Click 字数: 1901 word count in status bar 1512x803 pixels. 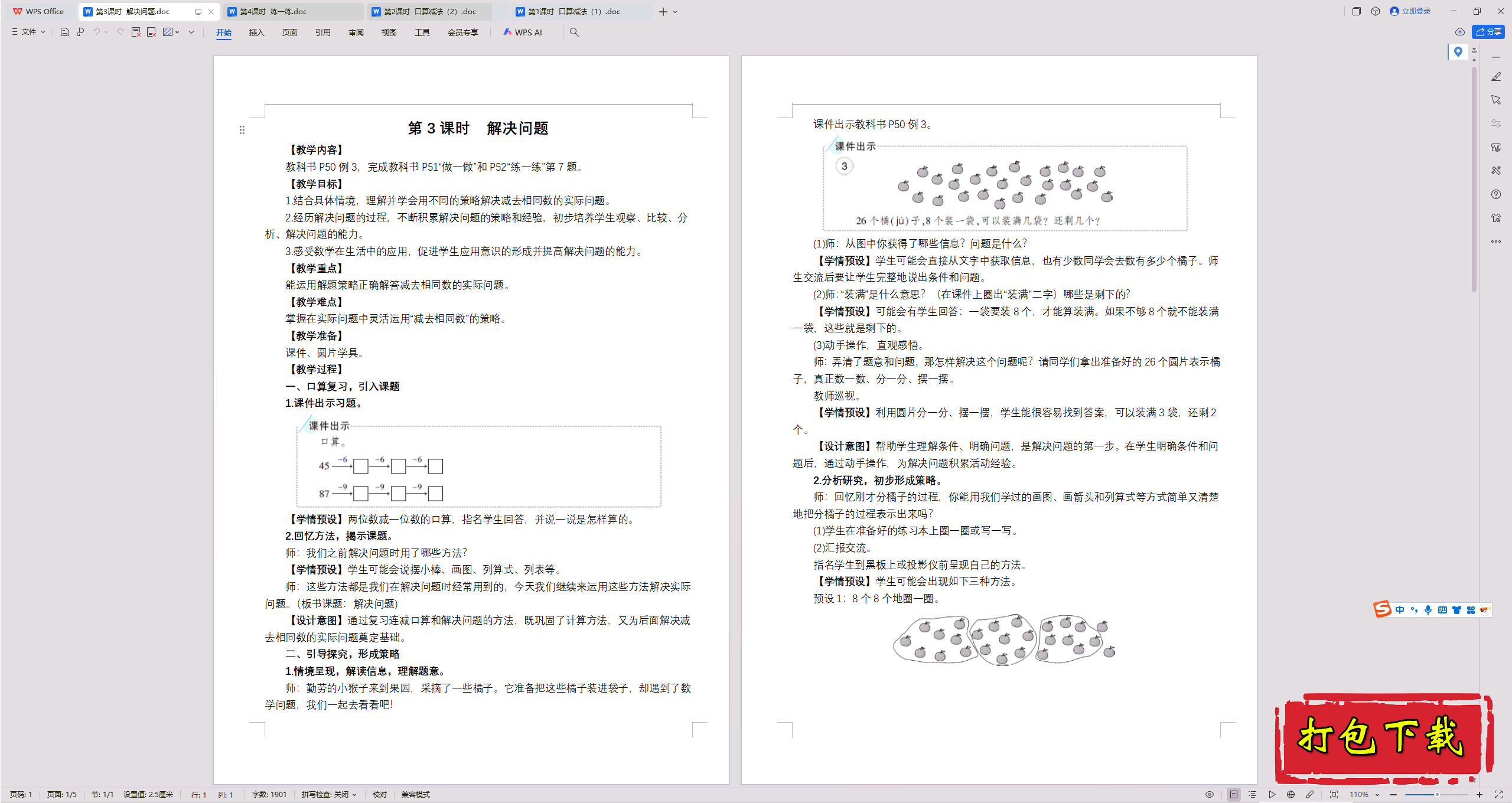point(269,795)
